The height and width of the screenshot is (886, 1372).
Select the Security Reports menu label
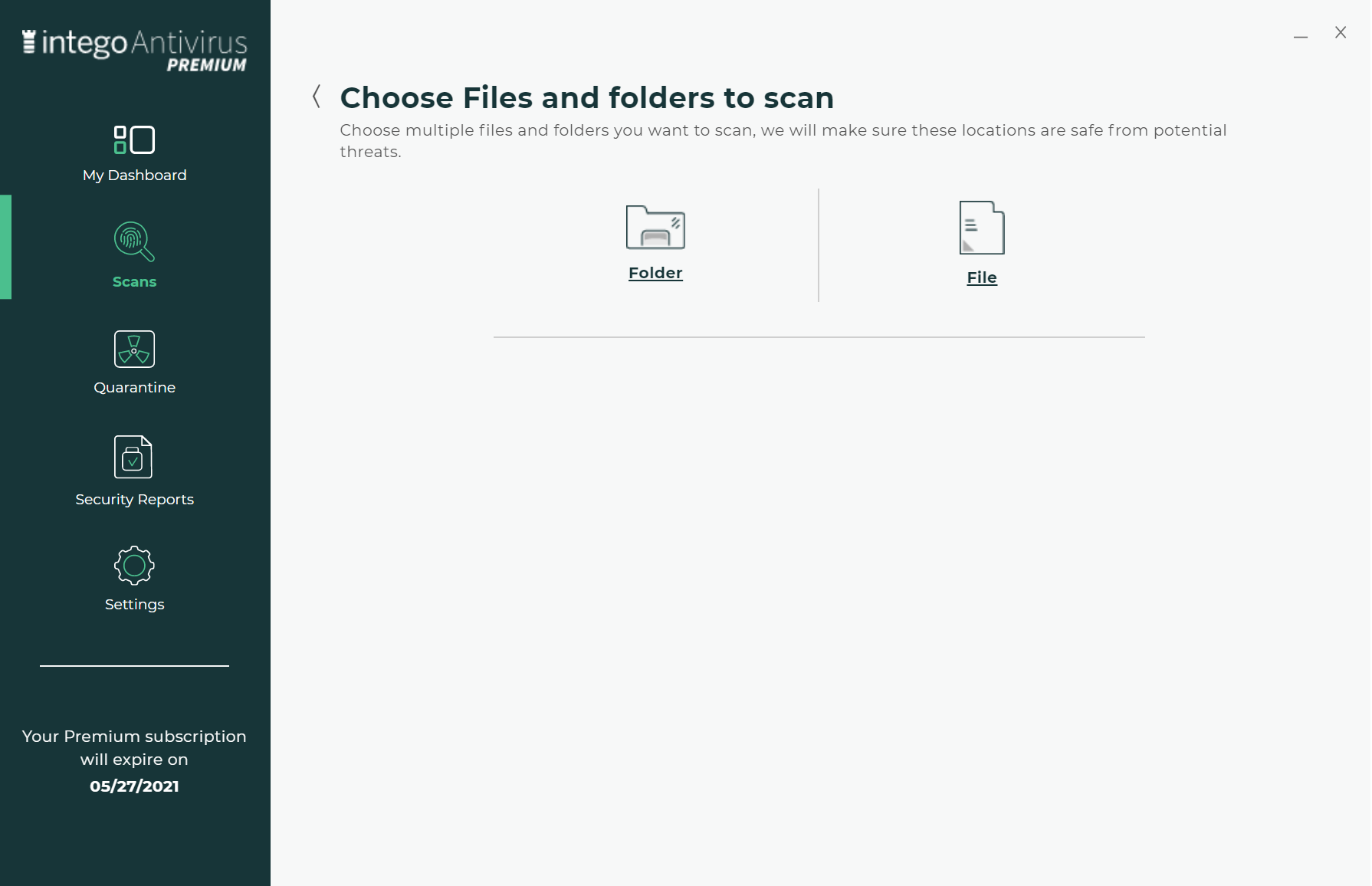(135, 499)
